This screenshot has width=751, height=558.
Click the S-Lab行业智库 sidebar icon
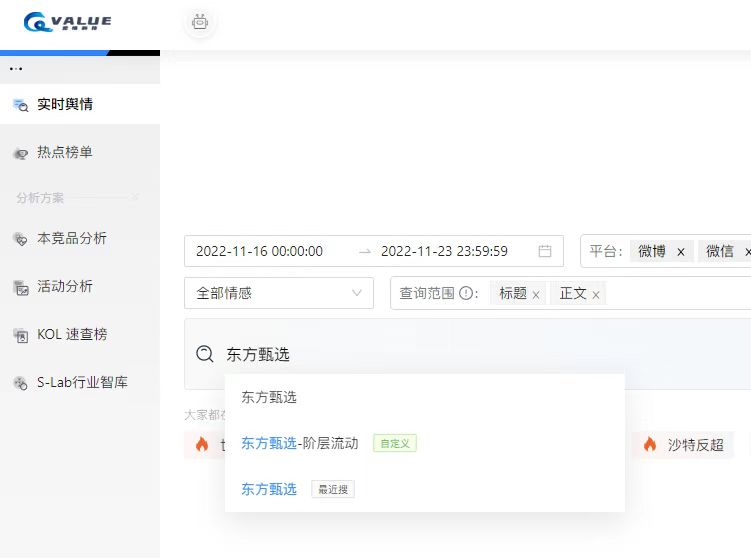tap(21, 383)
